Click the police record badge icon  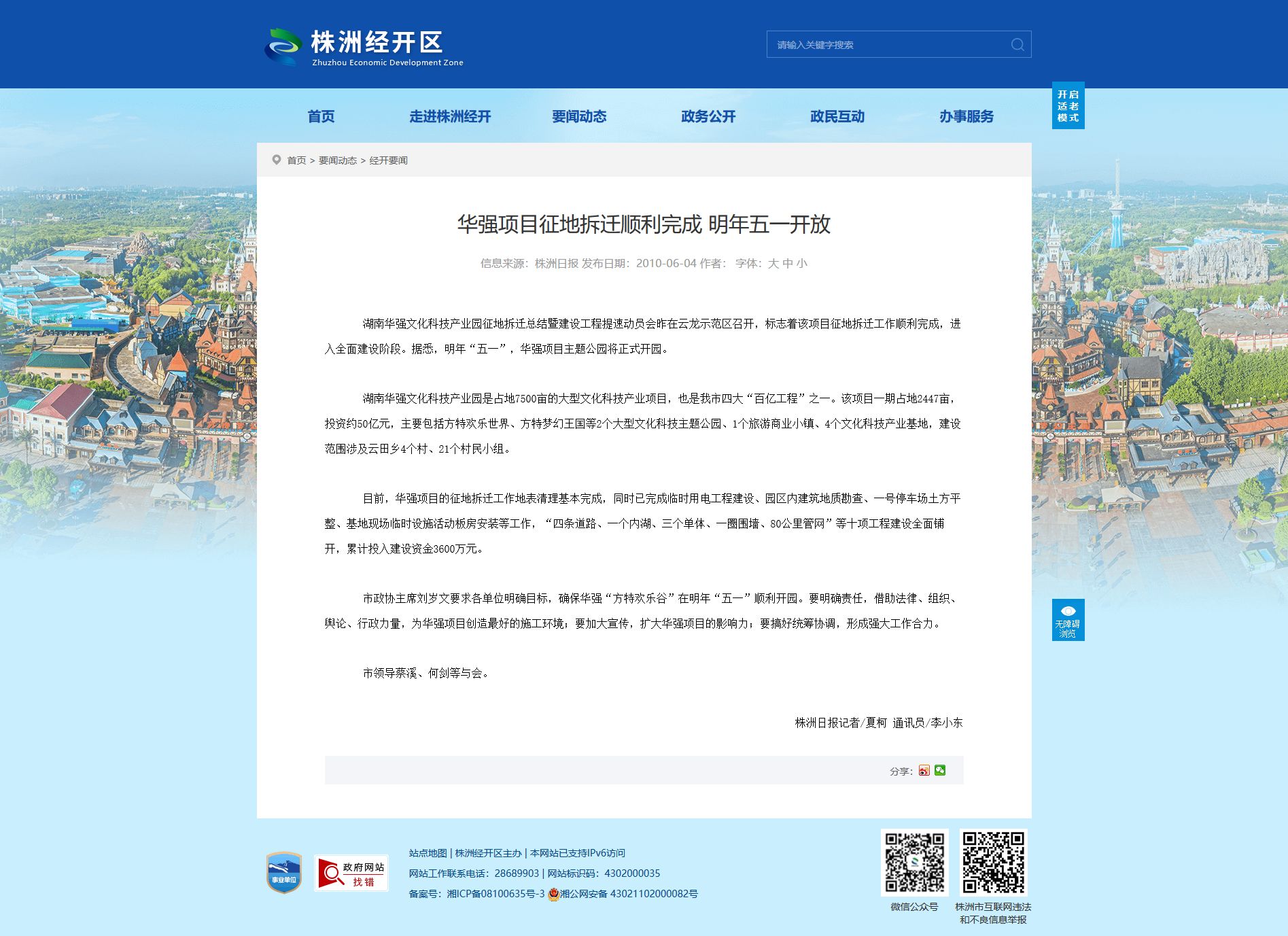[x=553, y=894]
